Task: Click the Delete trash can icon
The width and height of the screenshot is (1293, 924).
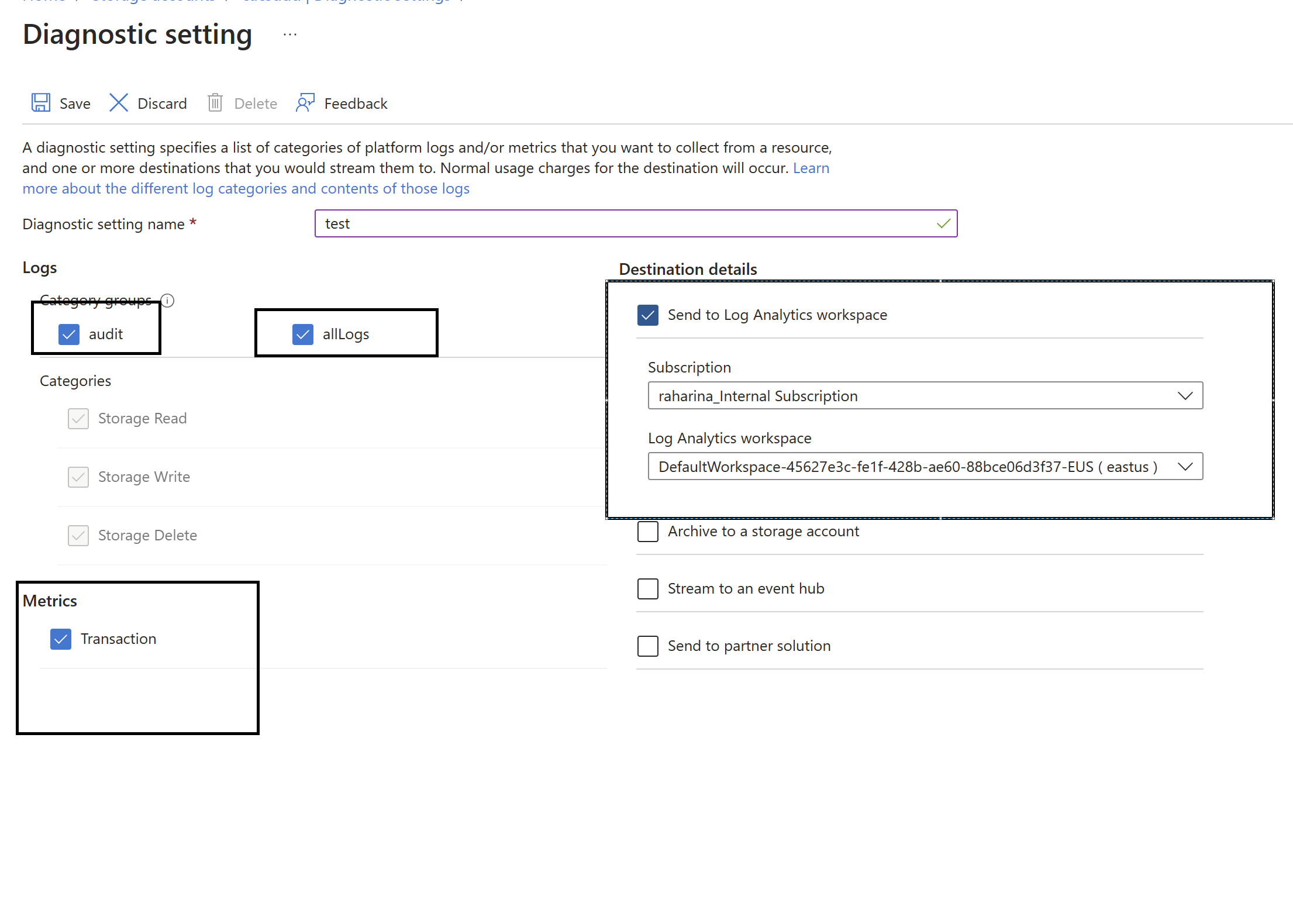Action: [x=215, y=103]
